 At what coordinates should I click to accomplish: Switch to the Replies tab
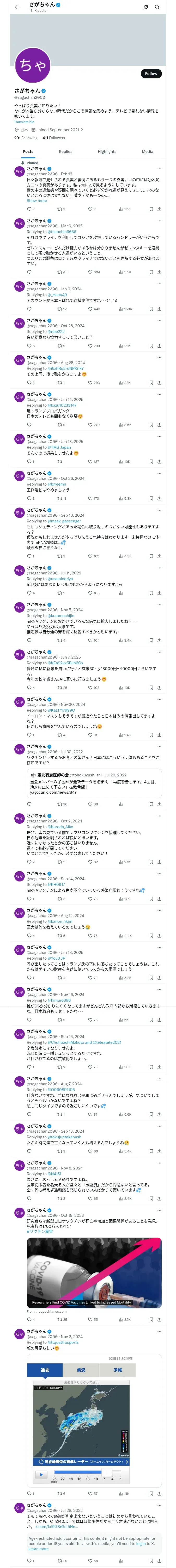65,152
